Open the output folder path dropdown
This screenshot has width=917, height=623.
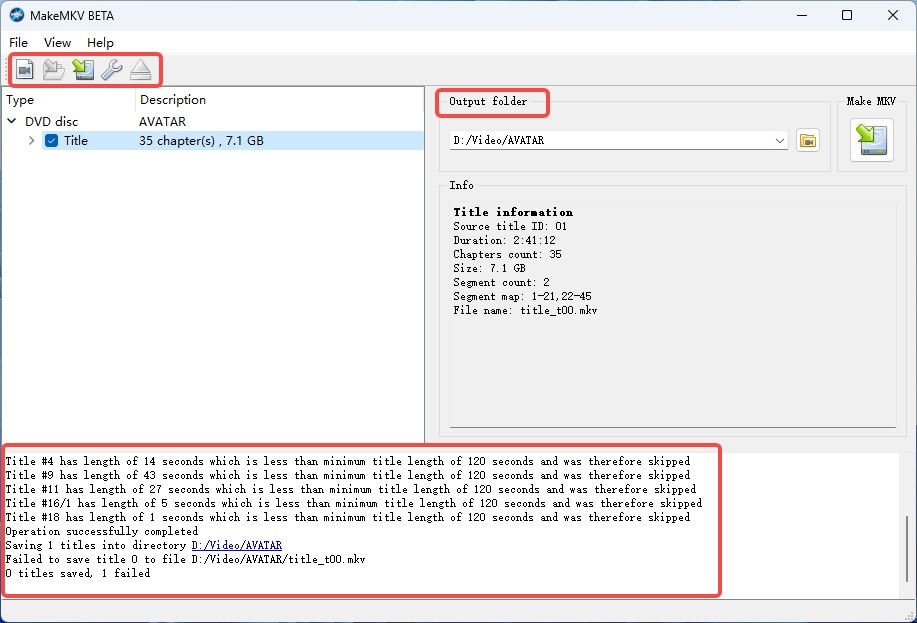(781, 141)
